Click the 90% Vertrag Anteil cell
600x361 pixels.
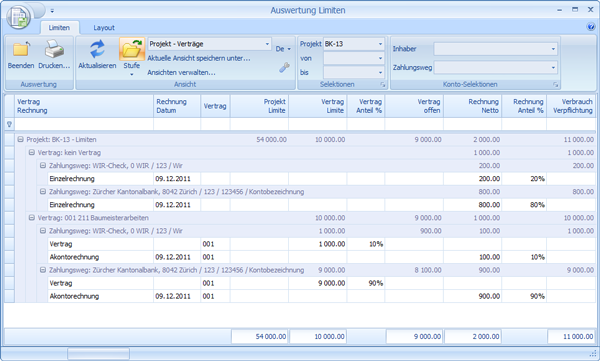click(x=365, y=283)
